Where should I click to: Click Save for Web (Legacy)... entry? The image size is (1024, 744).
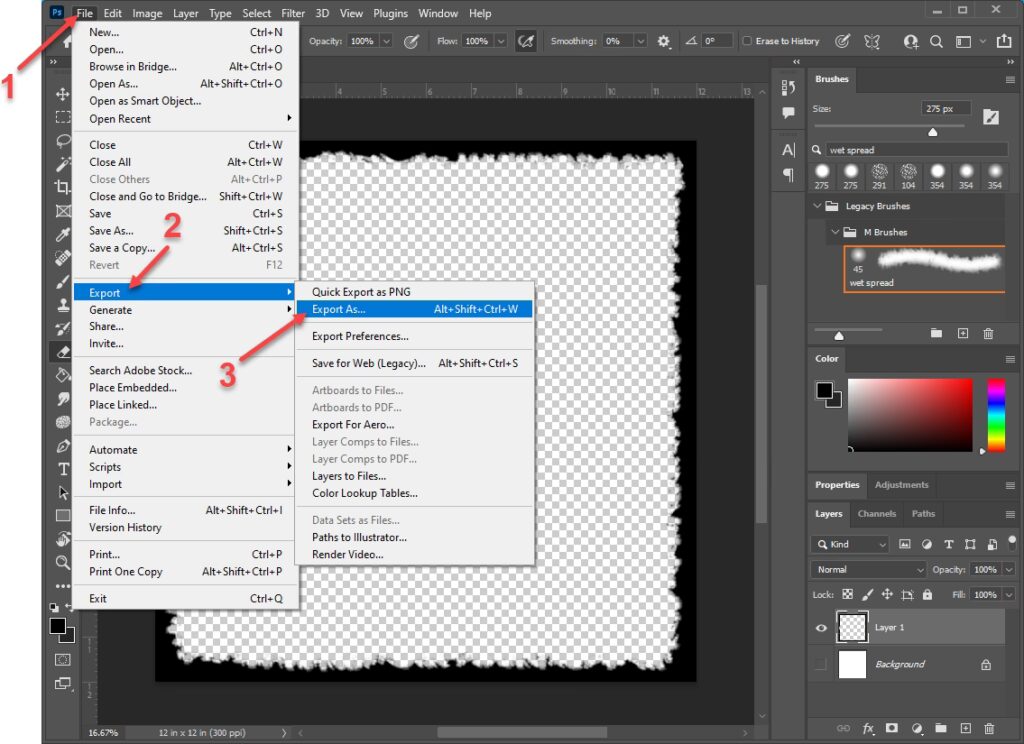368,363
